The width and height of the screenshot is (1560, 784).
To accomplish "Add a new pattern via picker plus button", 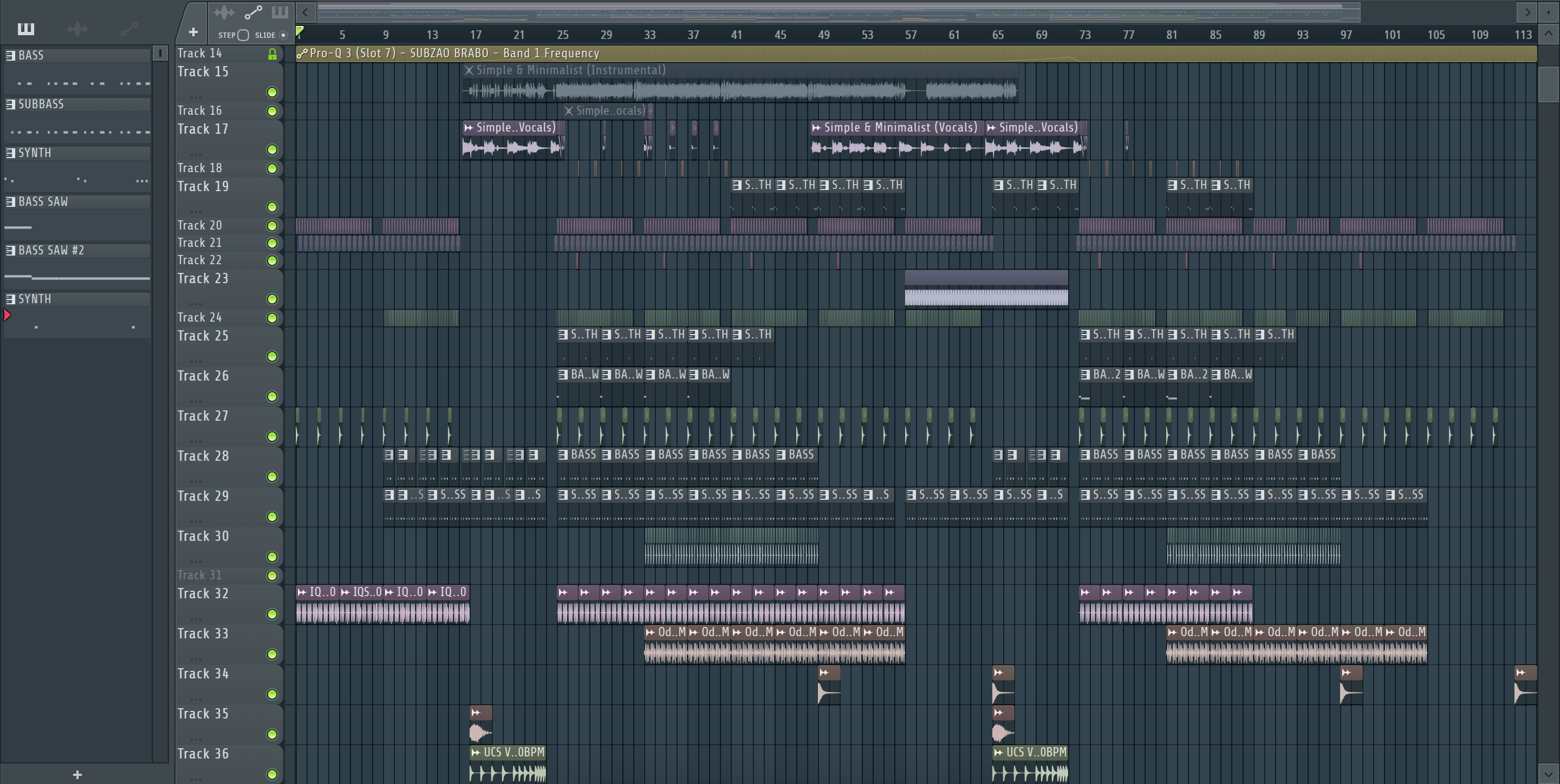I will [77, 774].
